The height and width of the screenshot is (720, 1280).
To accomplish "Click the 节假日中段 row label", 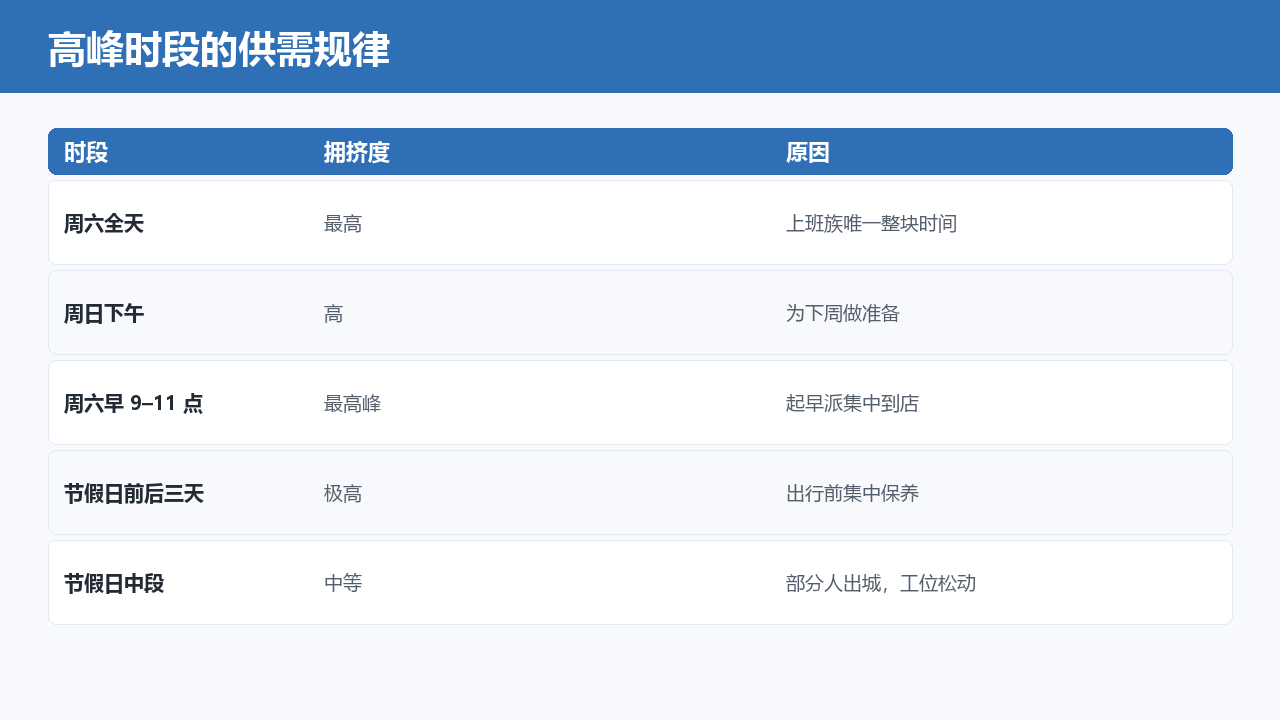I will coord(114,584).
